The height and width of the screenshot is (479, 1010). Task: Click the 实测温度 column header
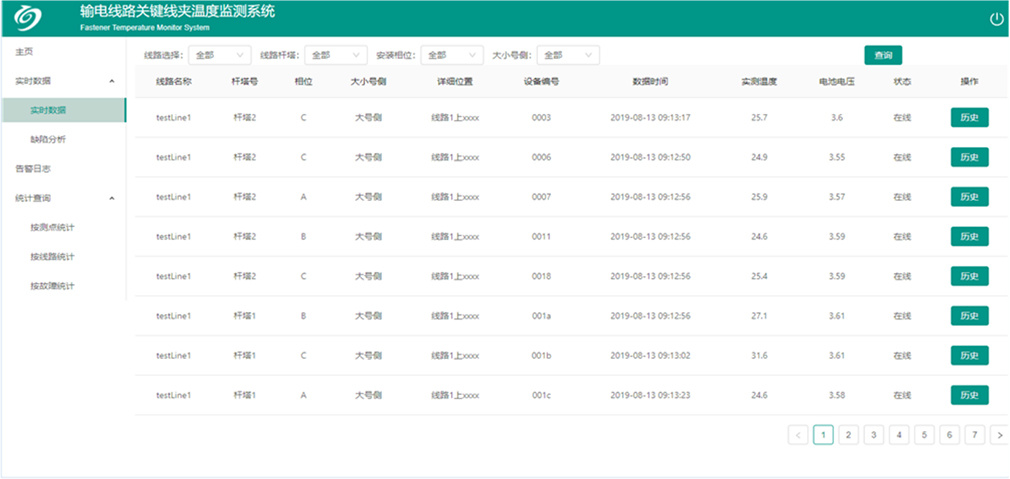coord(759,82)
